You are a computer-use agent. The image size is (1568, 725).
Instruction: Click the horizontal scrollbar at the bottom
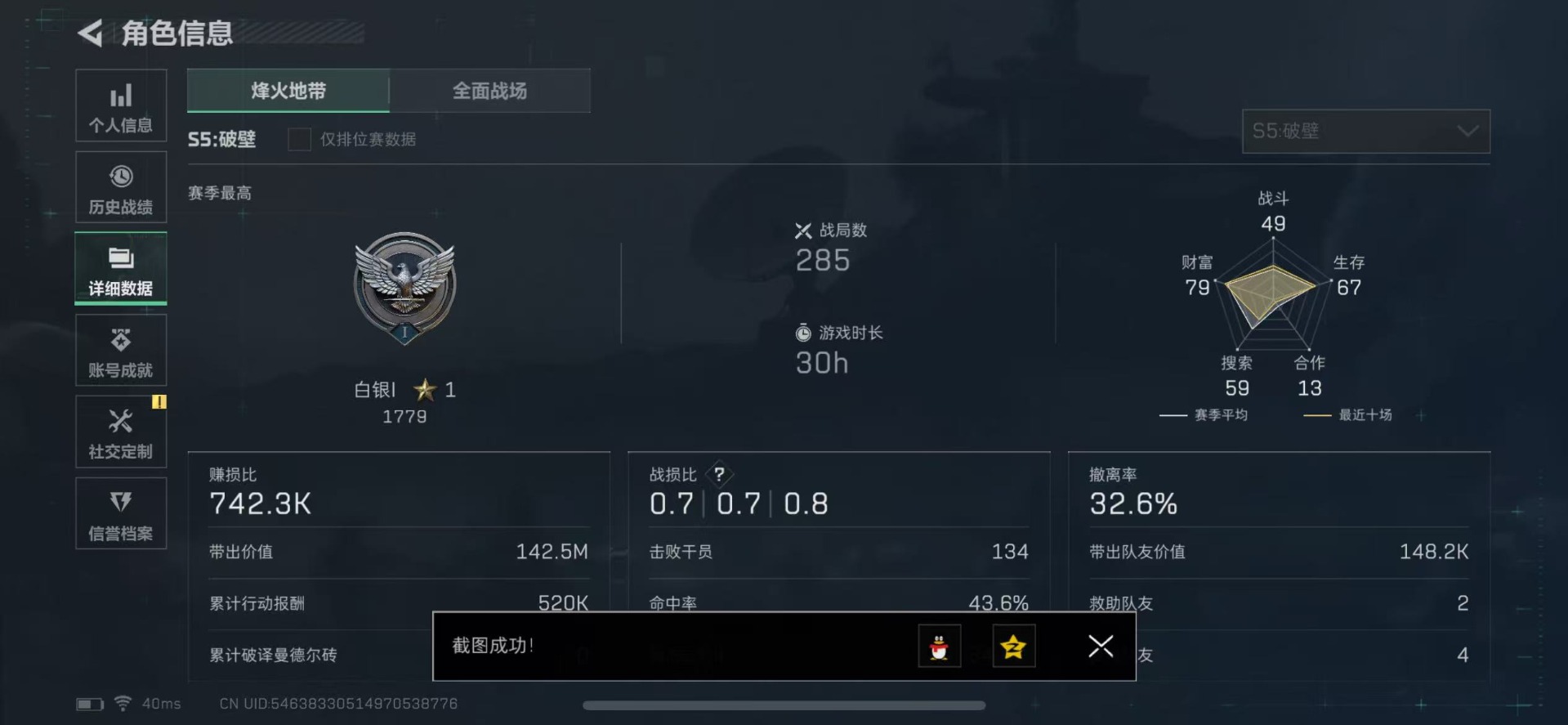(x=784, y=705)
